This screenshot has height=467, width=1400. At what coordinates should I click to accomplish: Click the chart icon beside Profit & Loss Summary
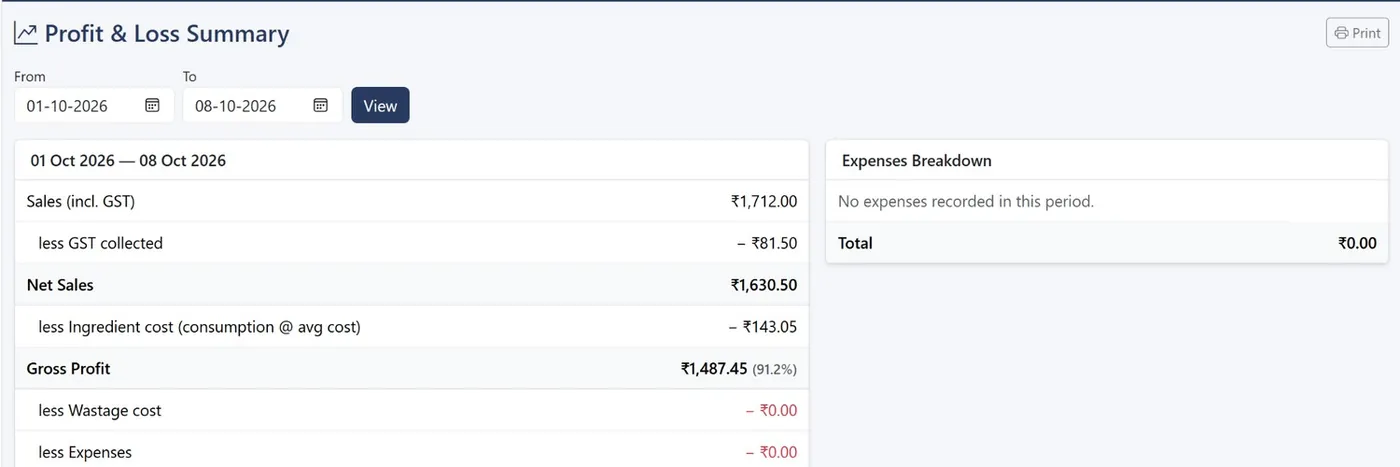tap(26, 34)
